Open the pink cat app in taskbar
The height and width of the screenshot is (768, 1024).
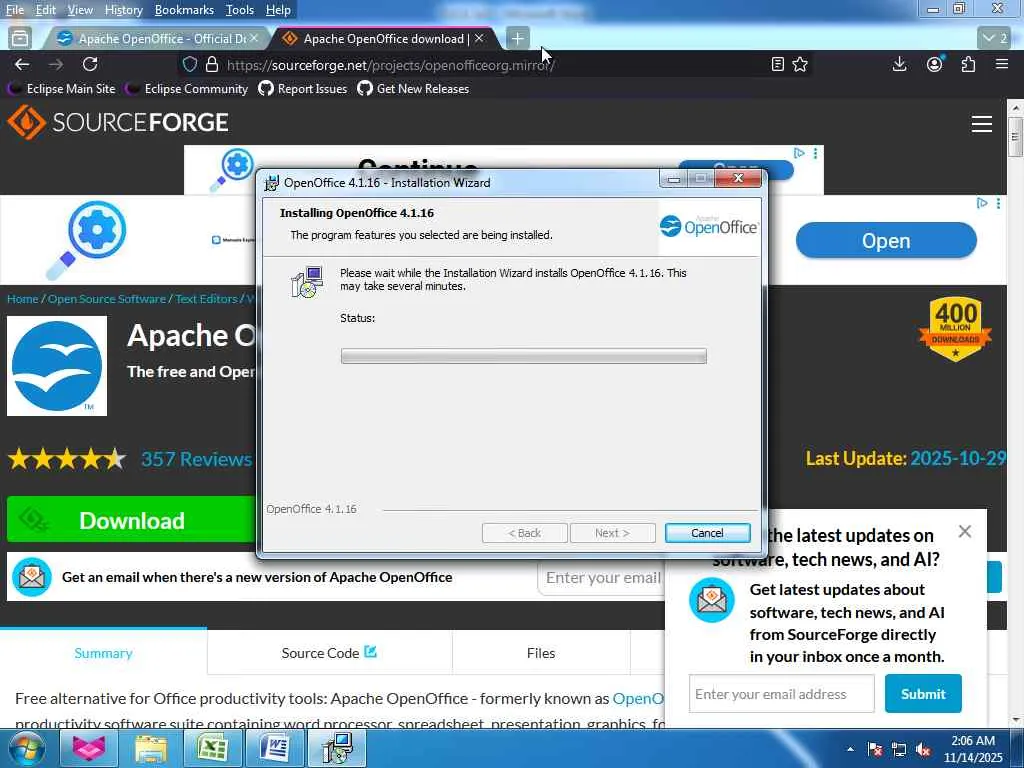pyautogui.click(x=89, y=748)
